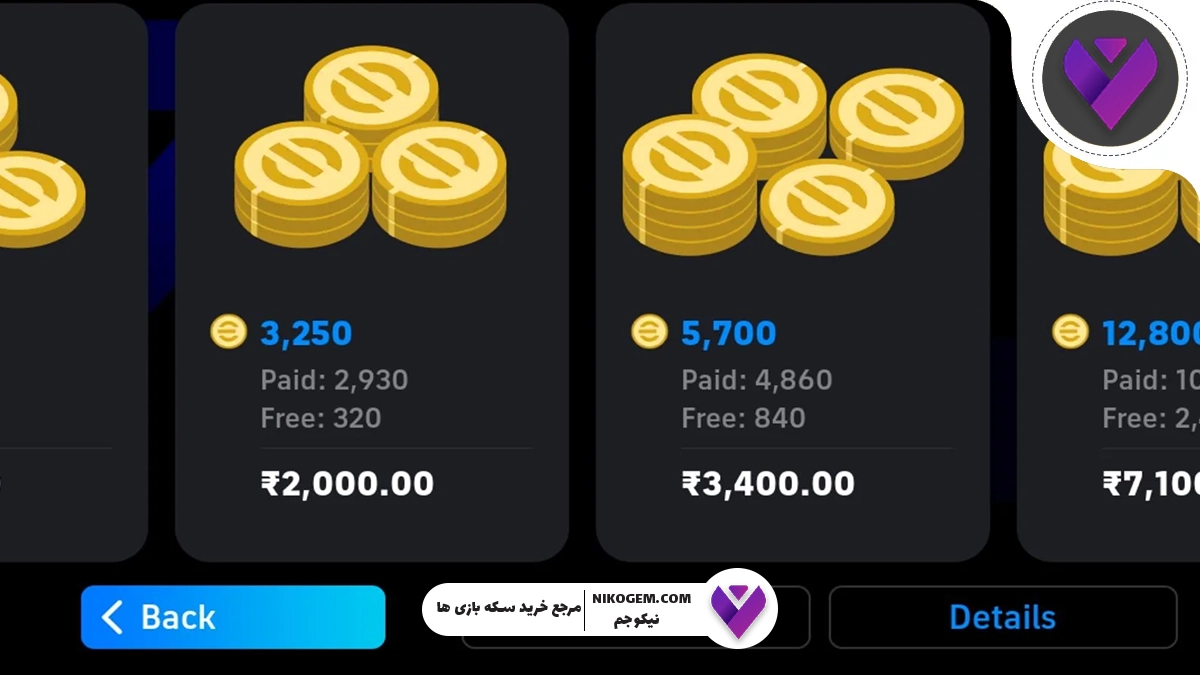Viewport: 1200px width, 675px height.
Task: Choose the ₹2,000.00 price label
Action: pos(347,484)
